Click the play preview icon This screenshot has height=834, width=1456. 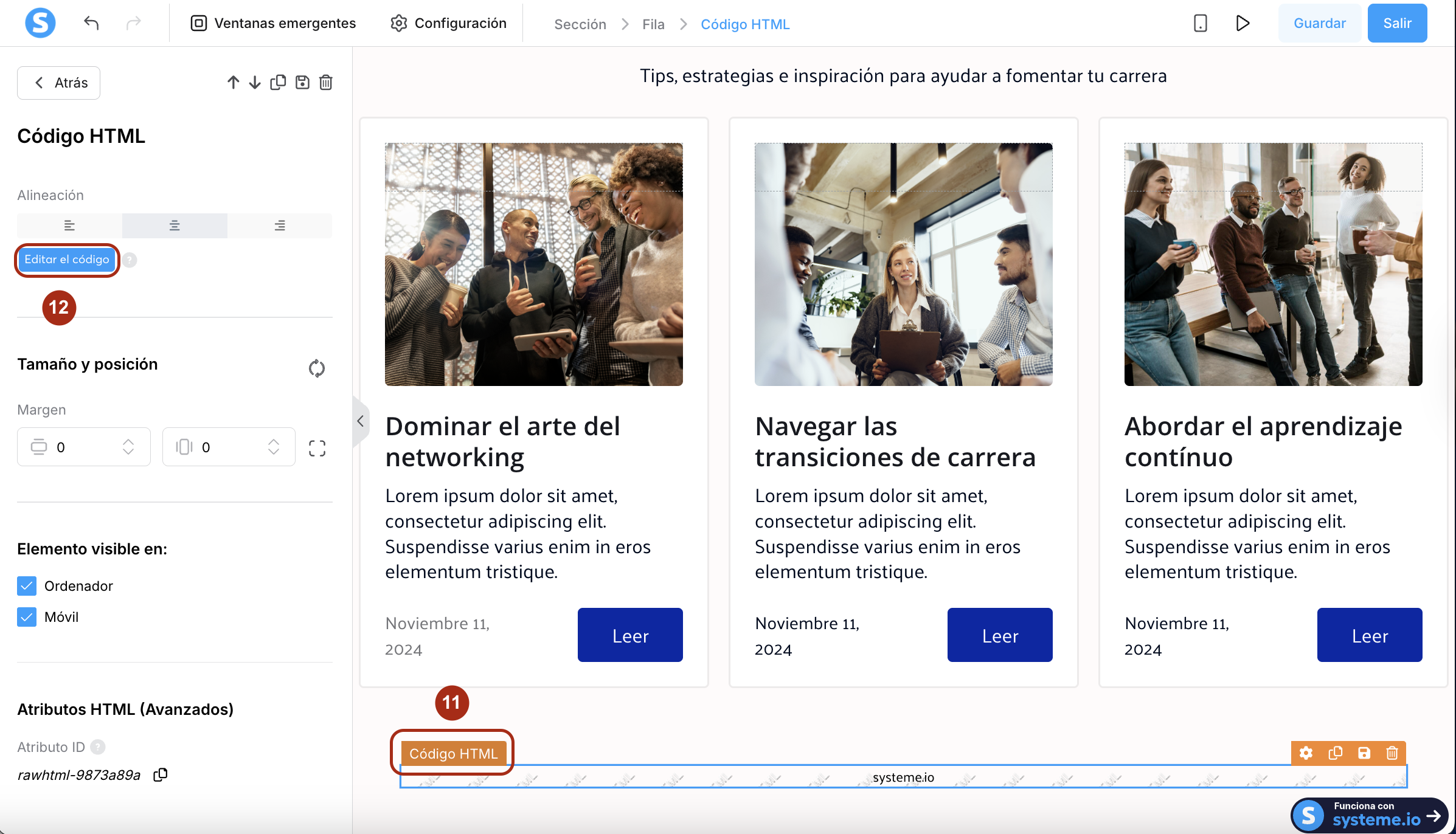click(1243, 23)
